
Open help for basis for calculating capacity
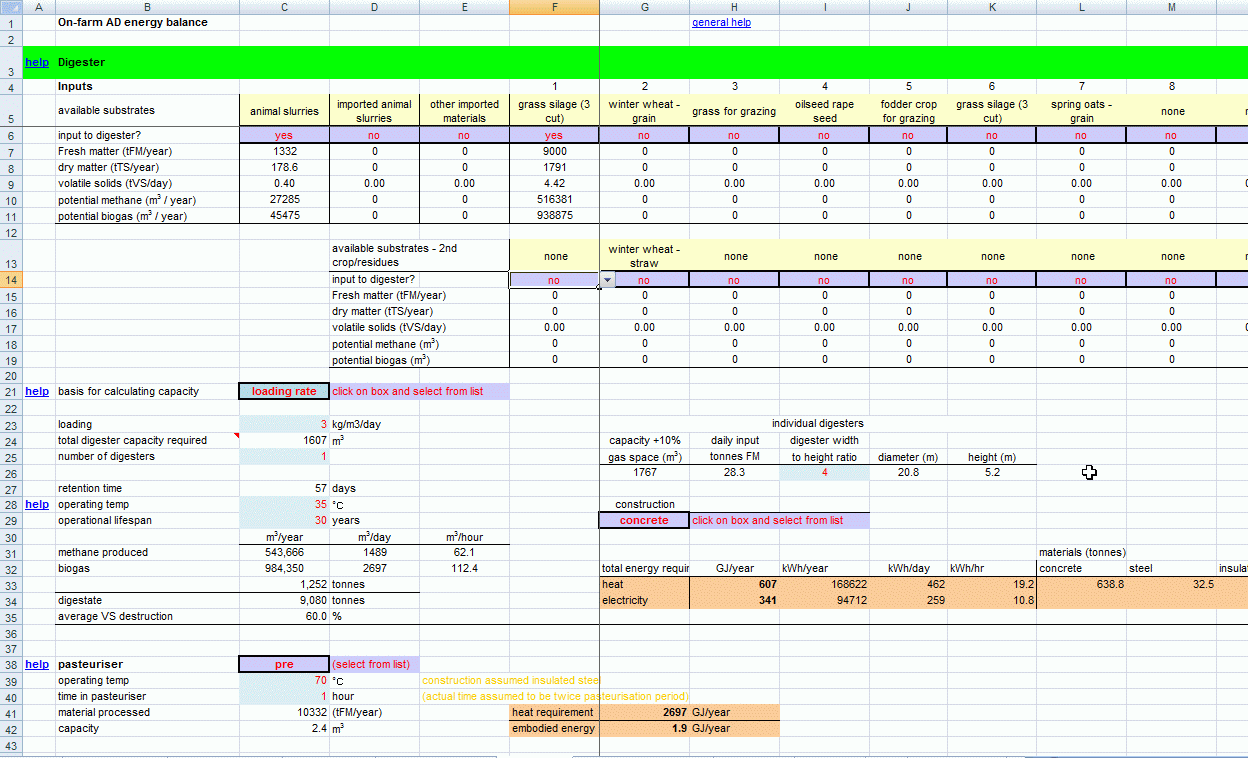pos(36,392)
